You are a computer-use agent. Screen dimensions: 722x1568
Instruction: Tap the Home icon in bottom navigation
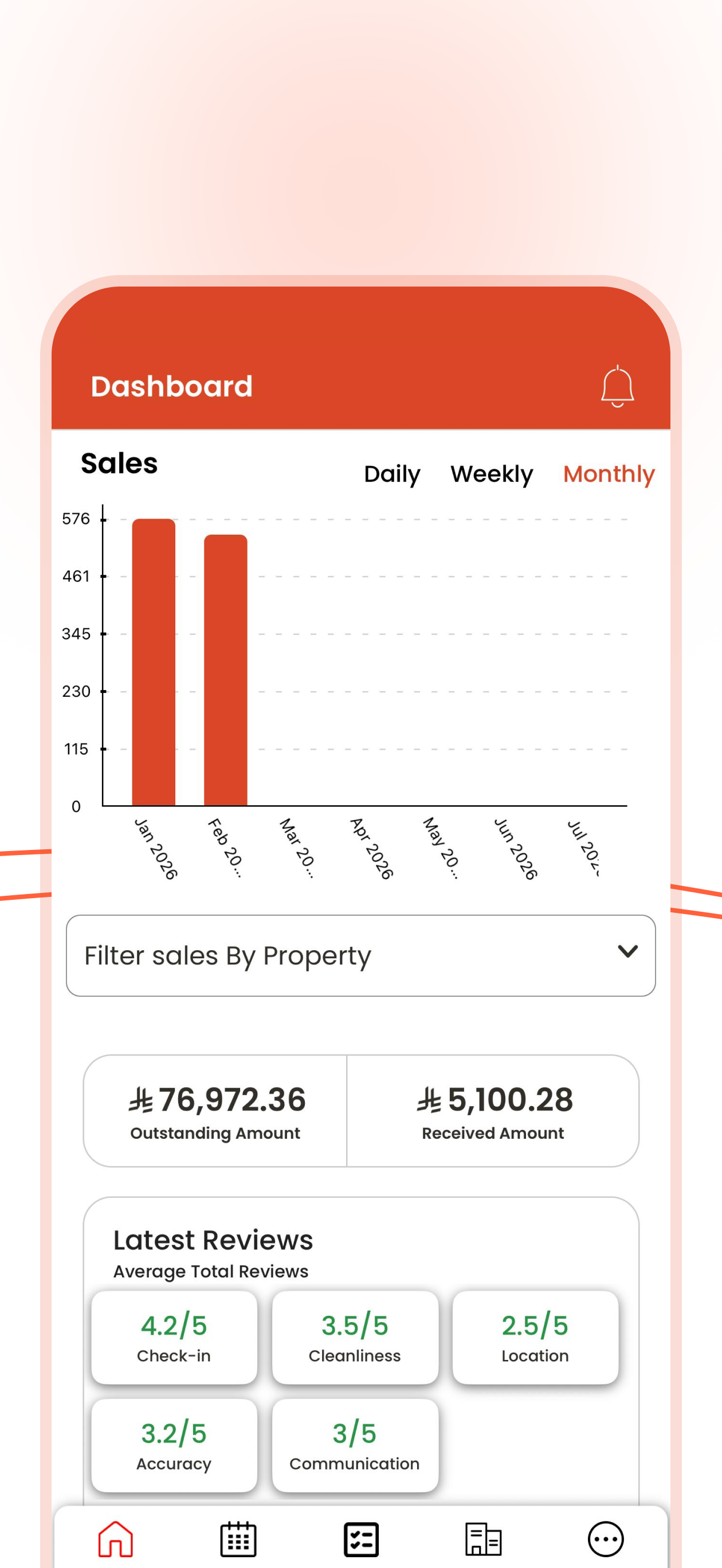coord(116,1538)
